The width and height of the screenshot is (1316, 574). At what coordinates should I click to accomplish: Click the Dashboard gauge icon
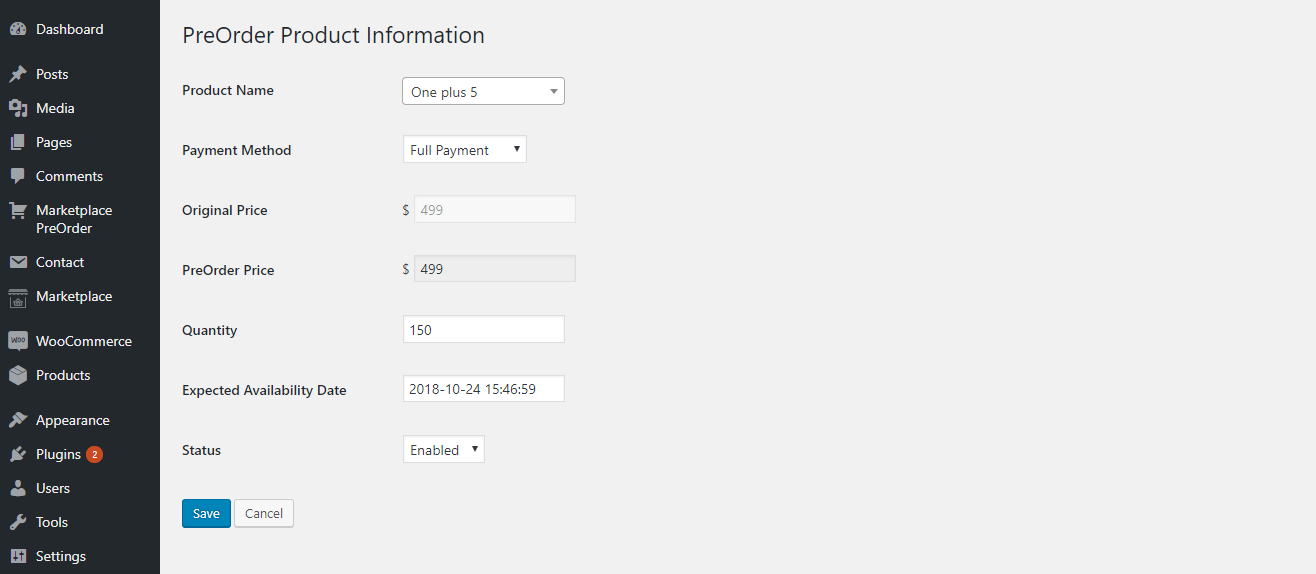17,30
